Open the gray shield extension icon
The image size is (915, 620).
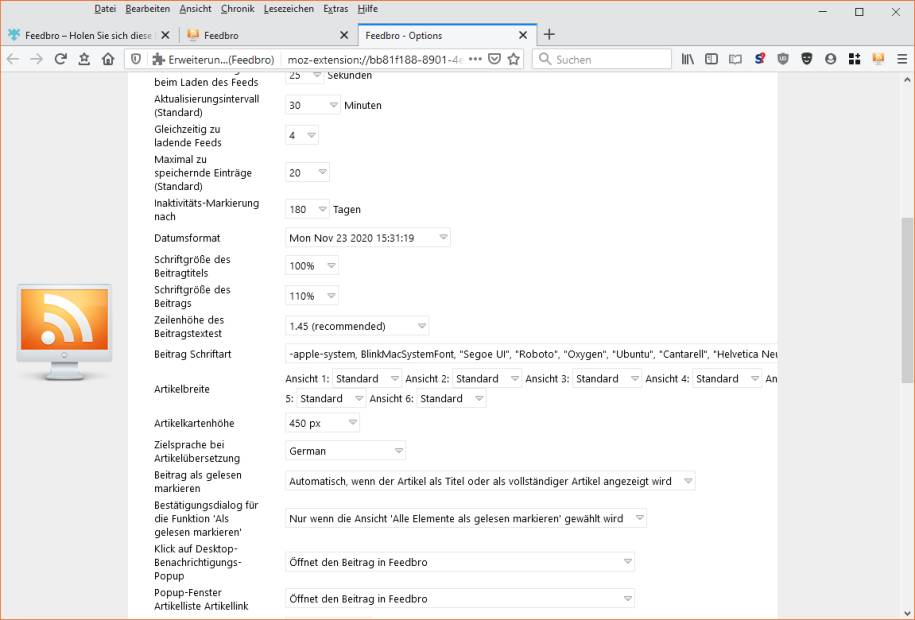click(783, 59)
